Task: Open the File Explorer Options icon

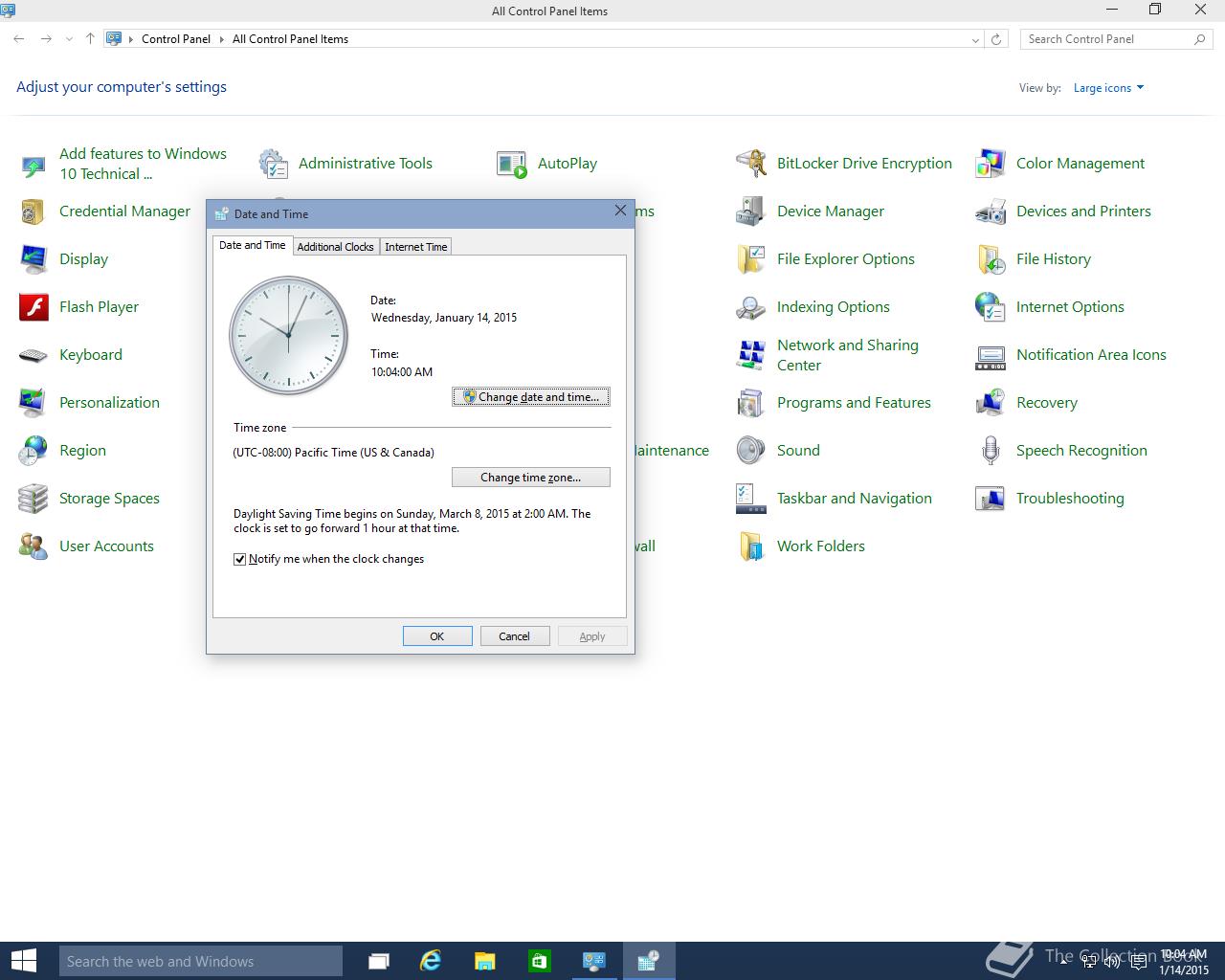Action: point(751,259)
